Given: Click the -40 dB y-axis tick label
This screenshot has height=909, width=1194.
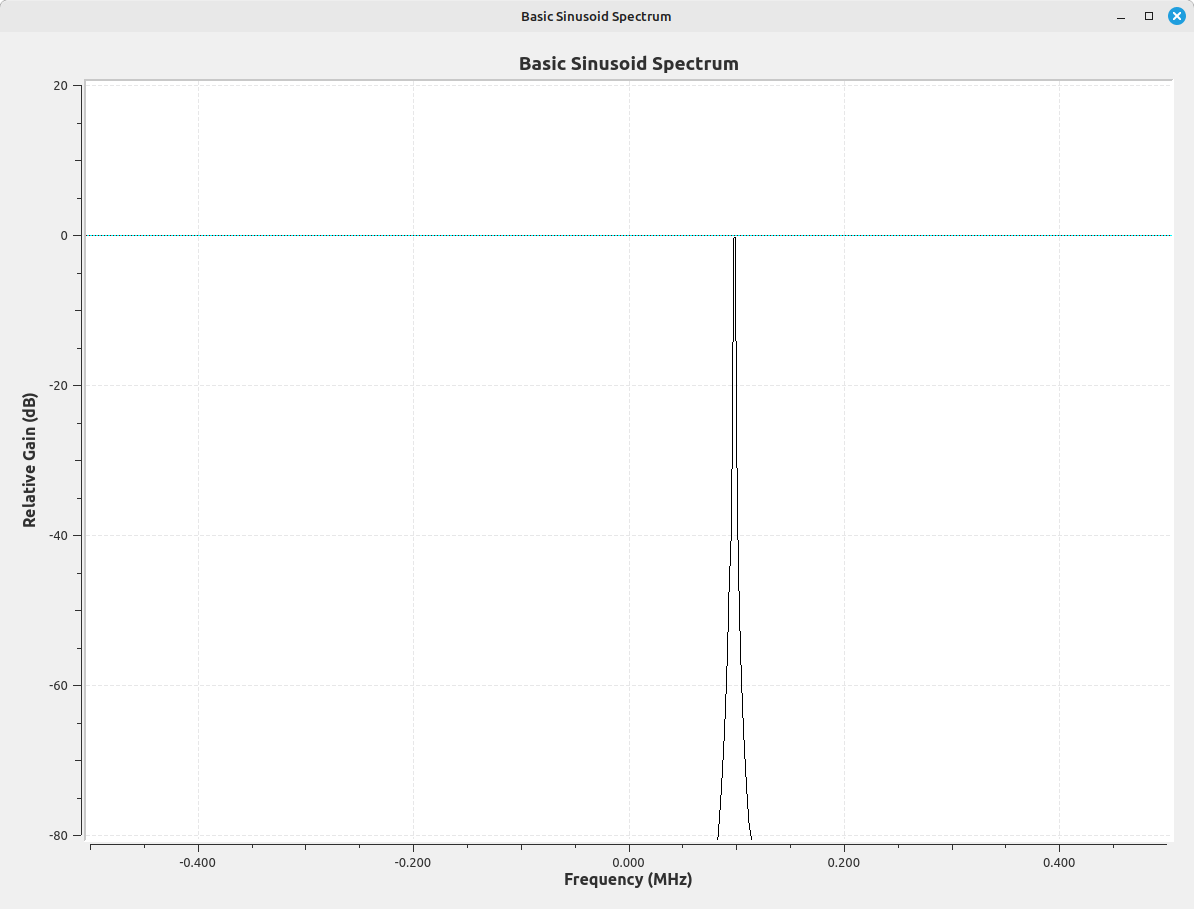Looking at the screenshot, I should tap(58, 536).
